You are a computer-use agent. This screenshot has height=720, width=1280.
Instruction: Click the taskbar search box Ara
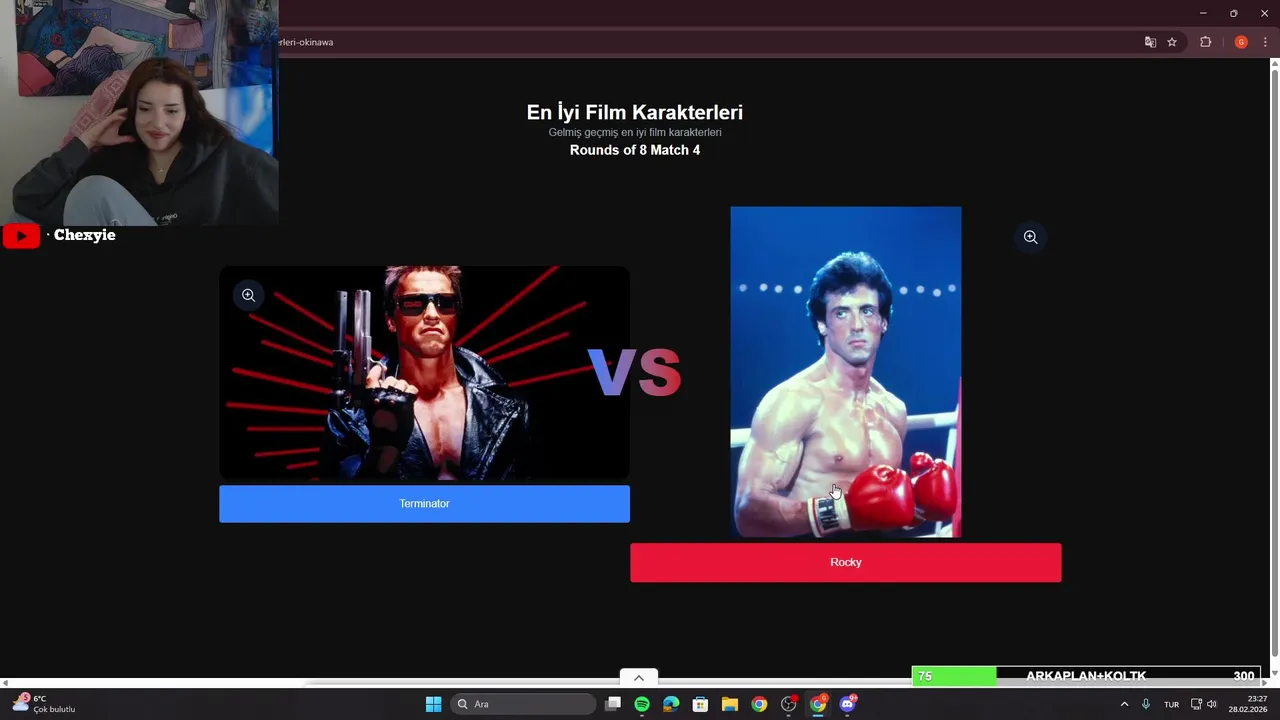pyautogui.click(x=523, y=704)
